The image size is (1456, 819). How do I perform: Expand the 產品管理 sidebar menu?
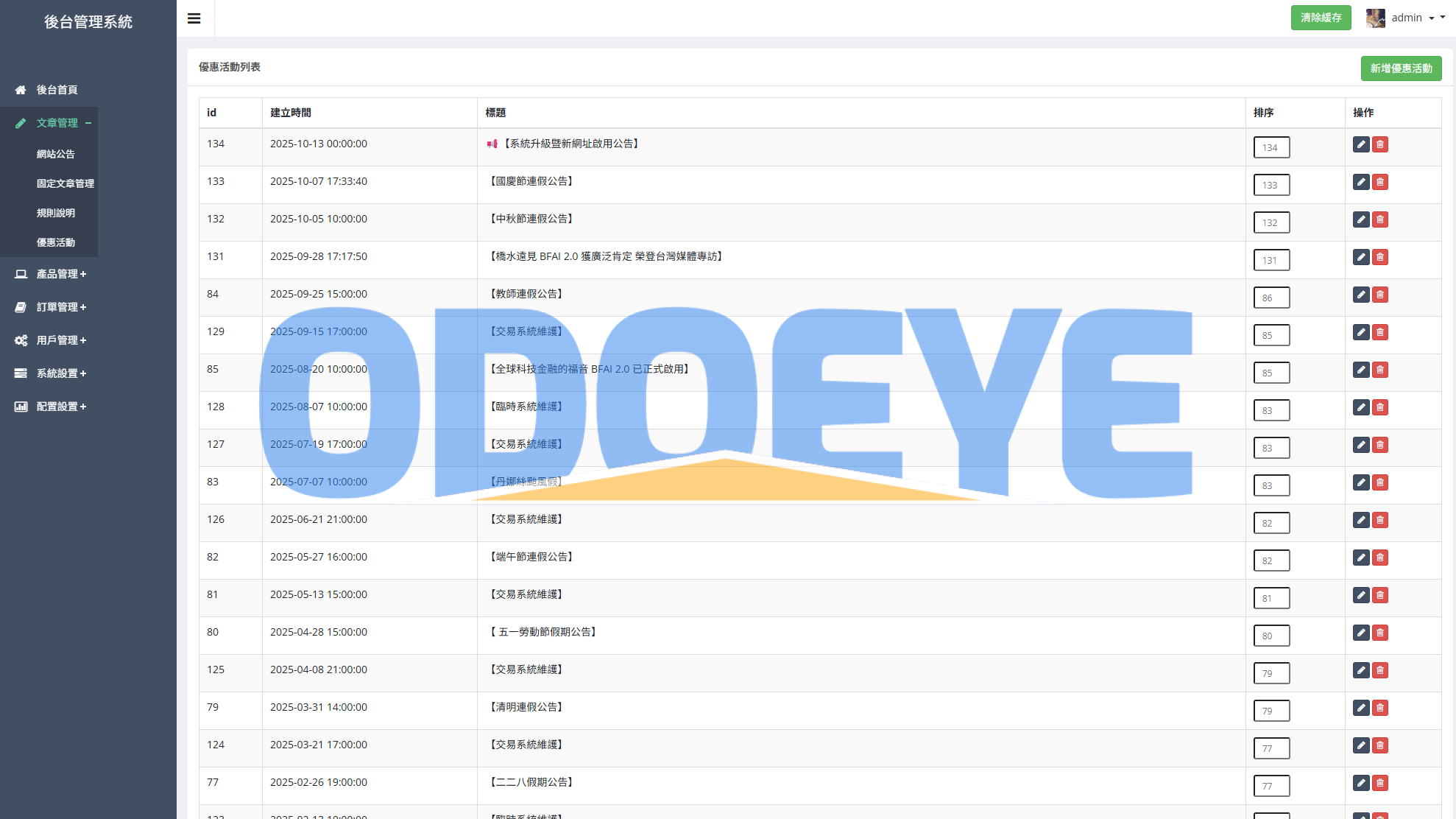pyautogui.click(x=61, y=274)
